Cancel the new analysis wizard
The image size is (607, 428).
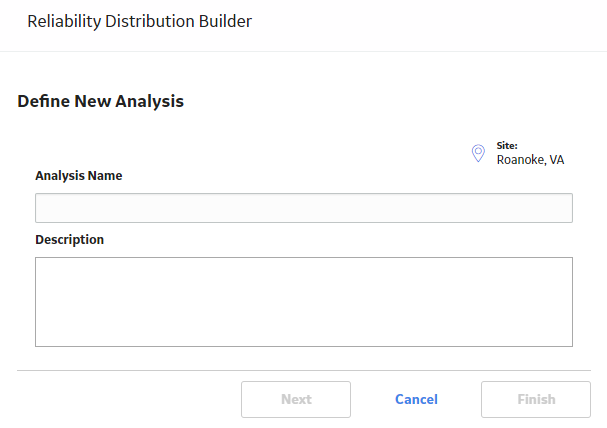tap(416, 399)
